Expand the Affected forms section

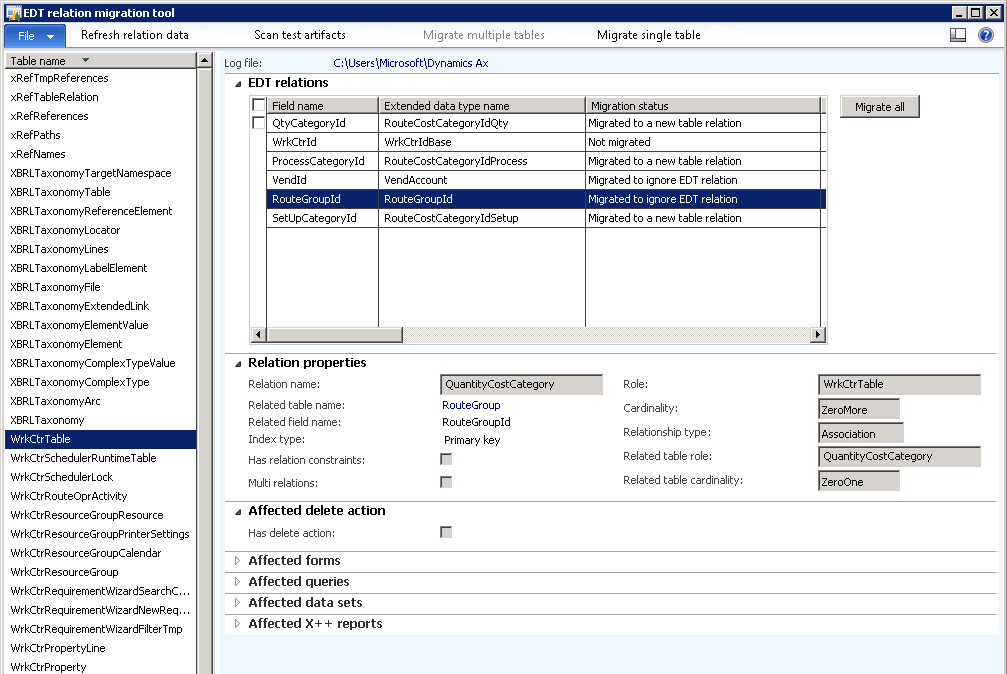click(x=237, y=560)
